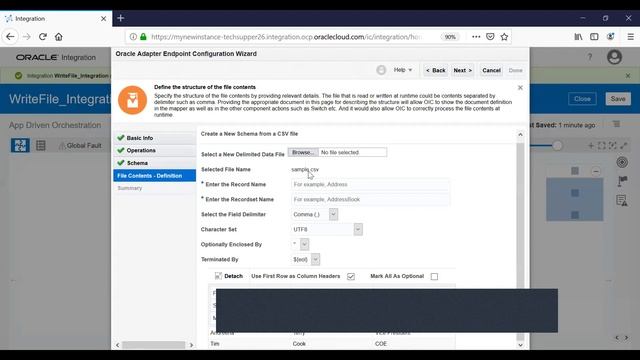Click the Next button in wizard

[462, 71]
